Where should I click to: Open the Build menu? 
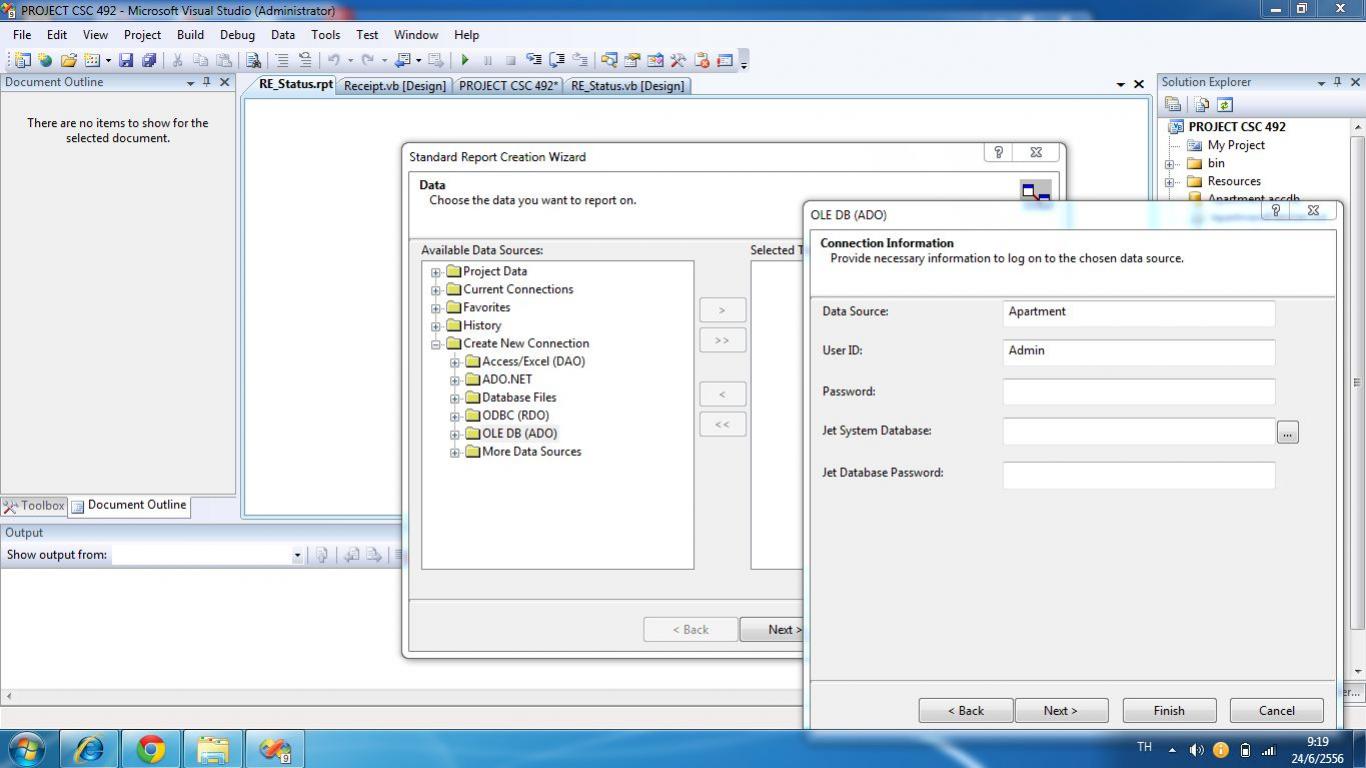click(x=190, y=34)
